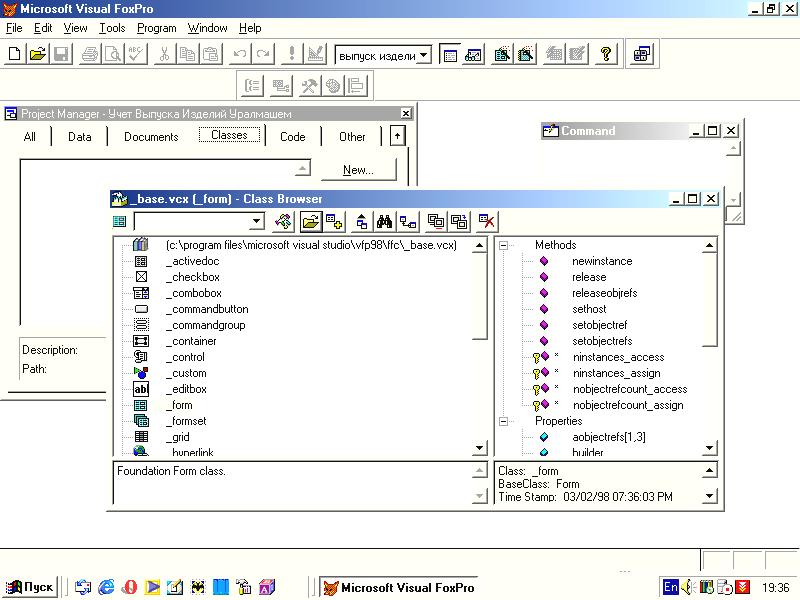800x600 pixels.
Task: Click the Spelling check toolbar icon
Action: 136,54
